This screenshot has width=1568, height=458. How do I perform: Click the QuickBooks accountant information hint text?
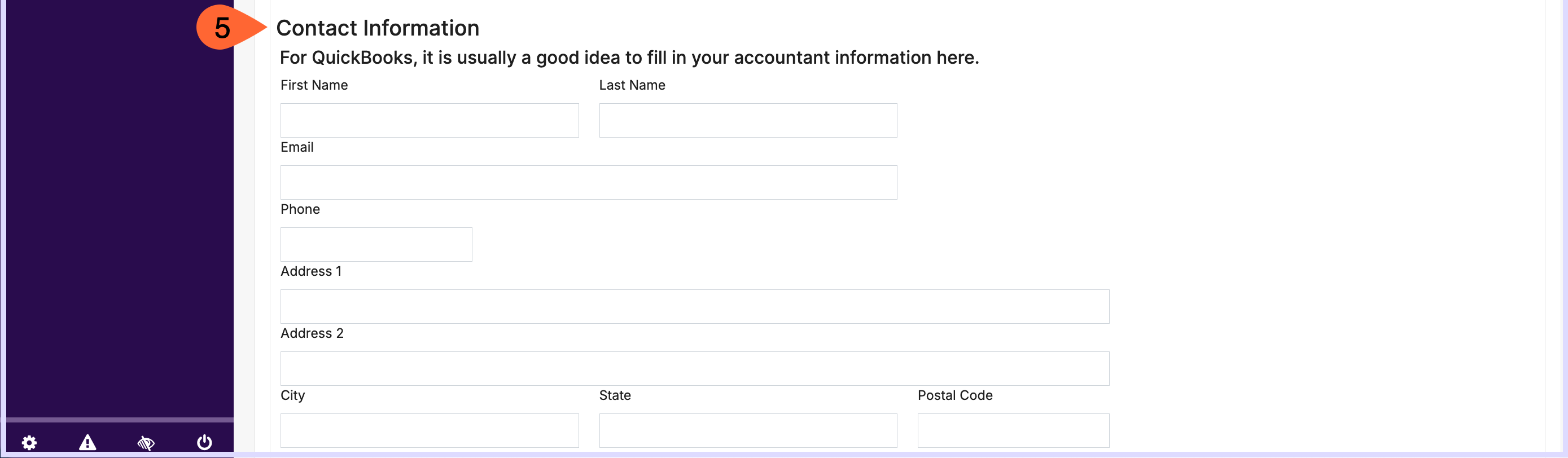click(629, 58)
